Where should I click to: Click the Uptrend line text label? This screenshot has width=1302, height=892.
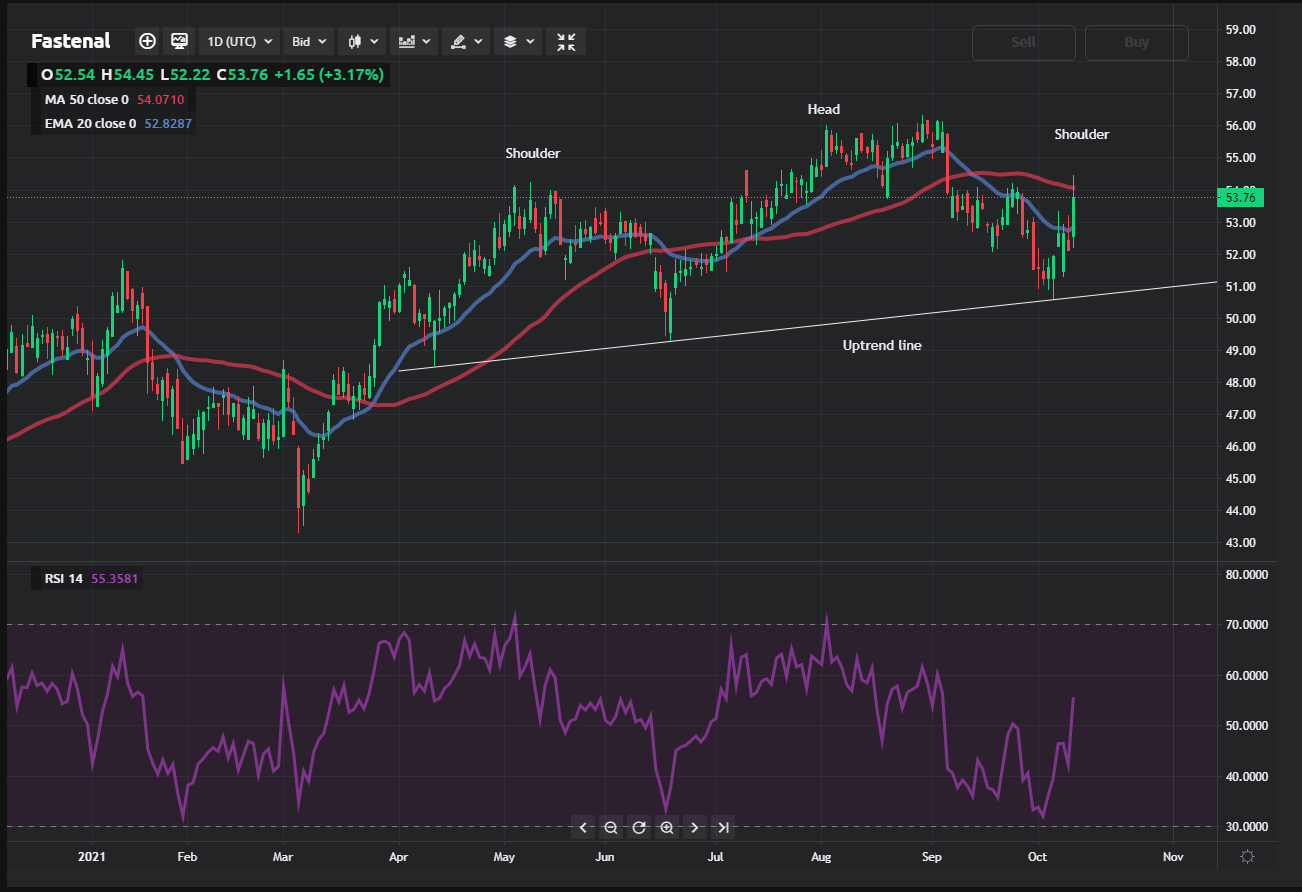(x=882, y=345)
